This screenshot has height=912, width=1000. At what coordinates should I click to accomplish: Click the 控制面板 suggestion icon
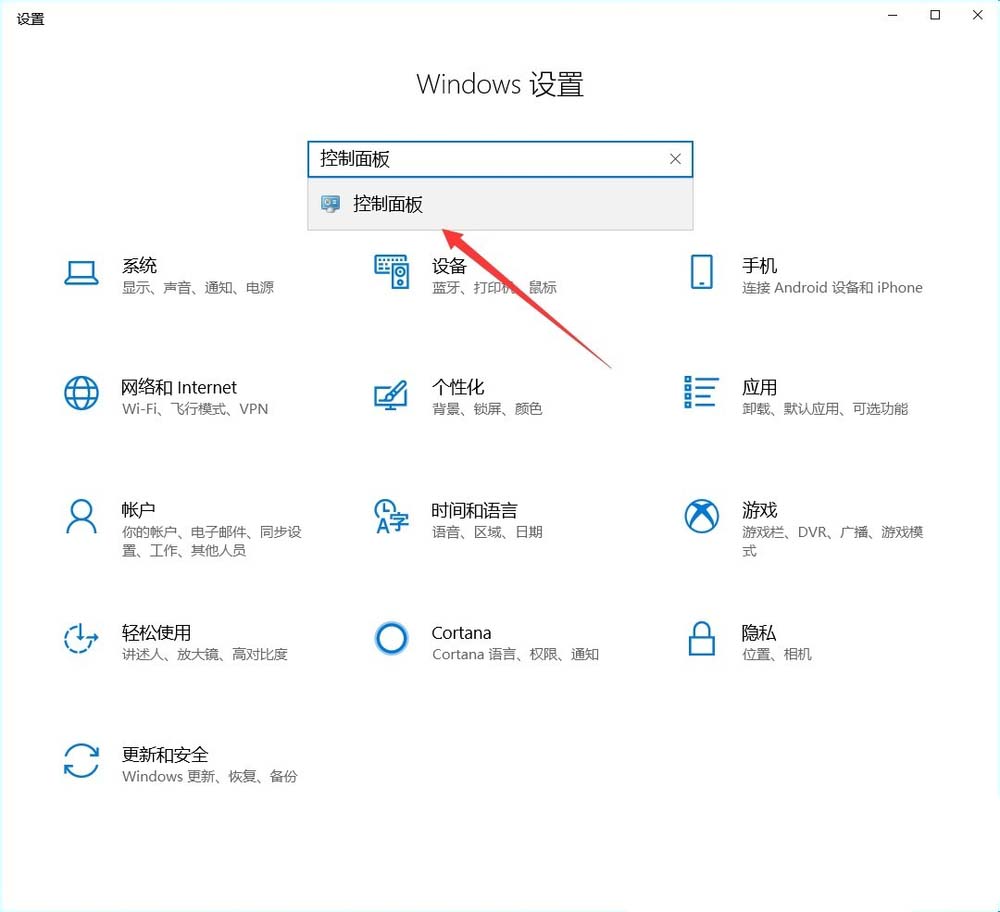coord(329,204)
